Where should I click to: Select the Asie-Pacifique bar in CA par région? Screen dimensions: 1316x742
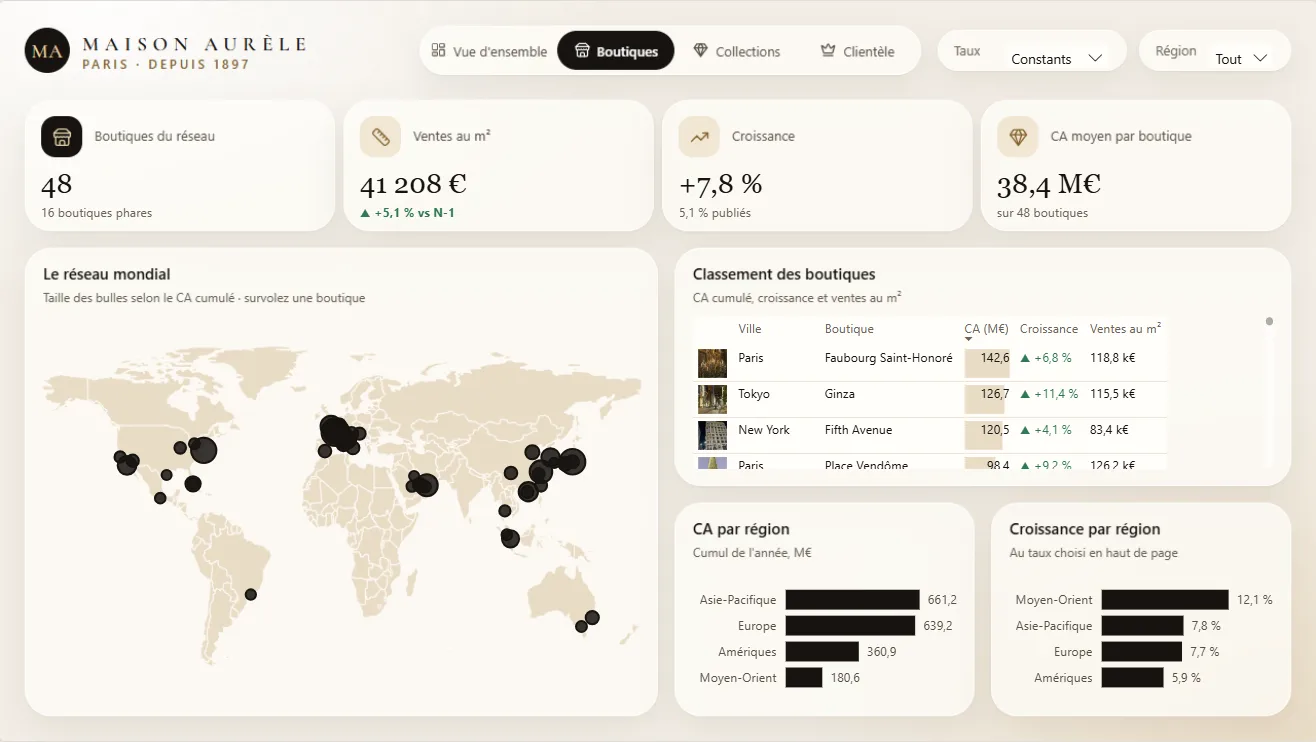pyautogui.click(x=852, y=600)
